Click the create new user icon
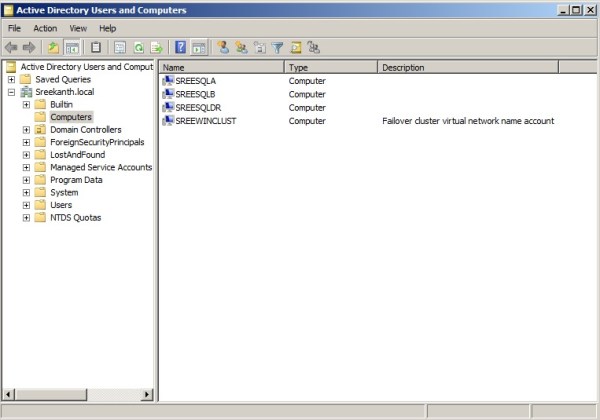 [x=223, y=47]
